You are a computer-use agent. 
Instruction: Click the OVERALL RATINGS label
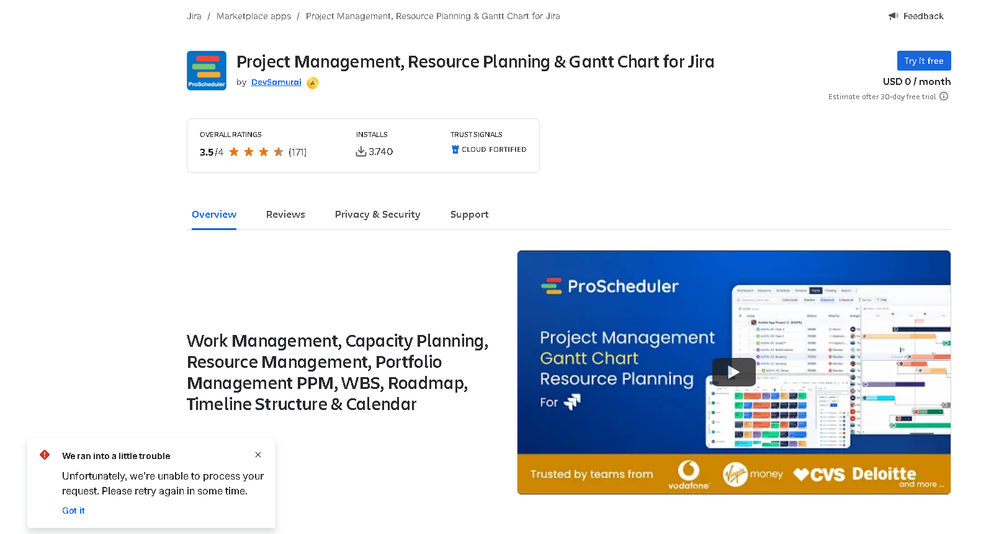(231, 134)
